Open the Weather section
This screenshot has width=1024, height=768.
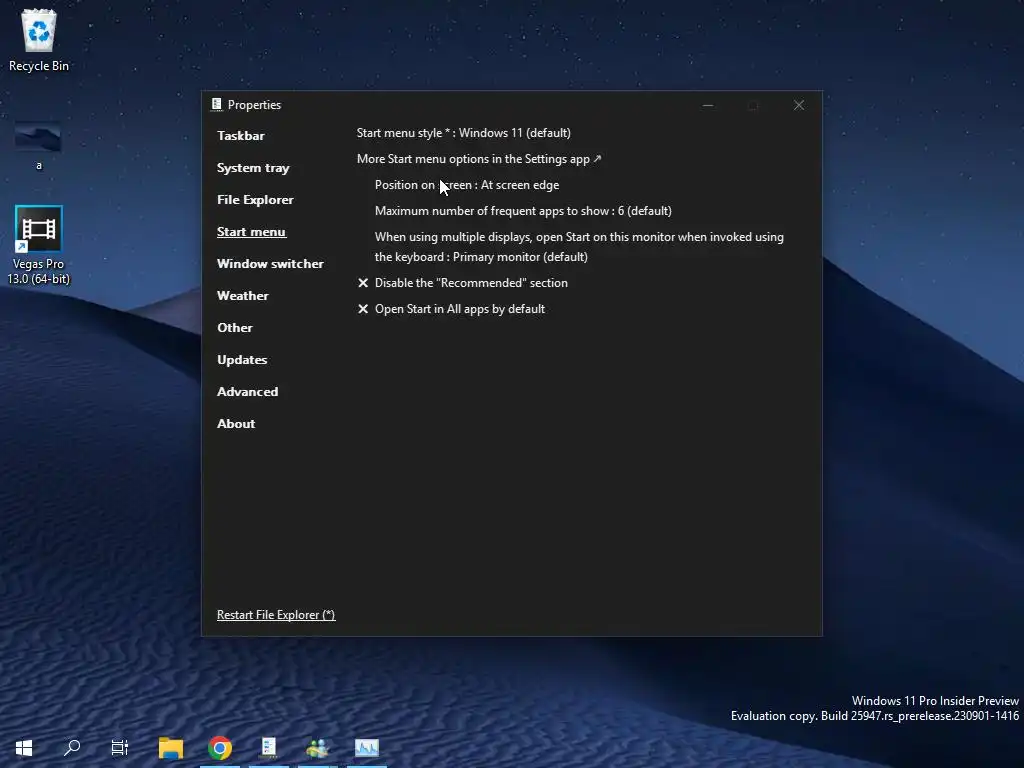tap(243, 296)
